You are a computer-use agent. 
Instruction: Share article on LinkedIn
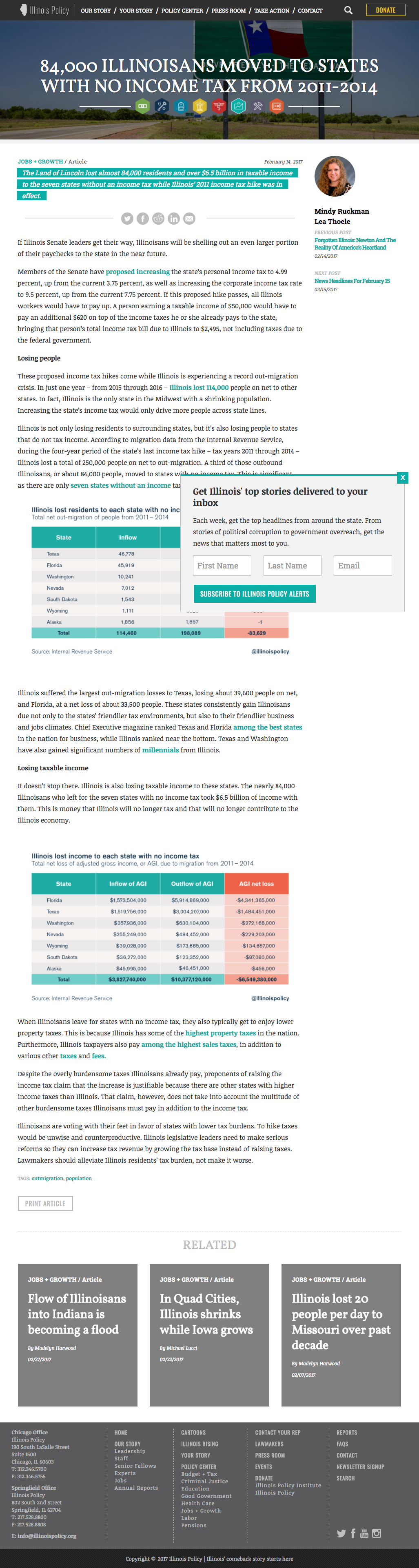(174, 219)
